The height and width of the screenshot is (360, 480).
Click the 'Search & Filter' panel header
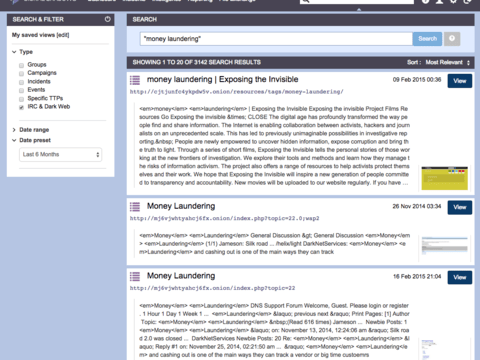pos(61,20)
